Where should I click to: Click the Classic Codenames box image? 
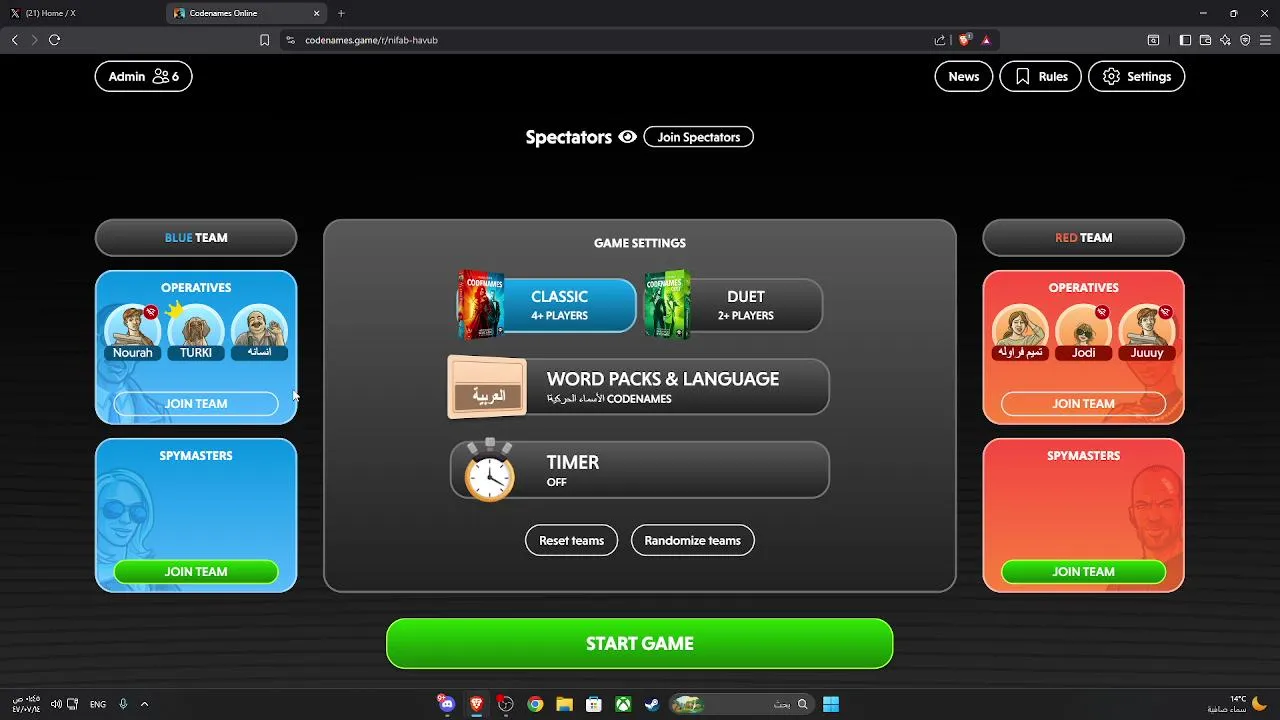point(480,305)
